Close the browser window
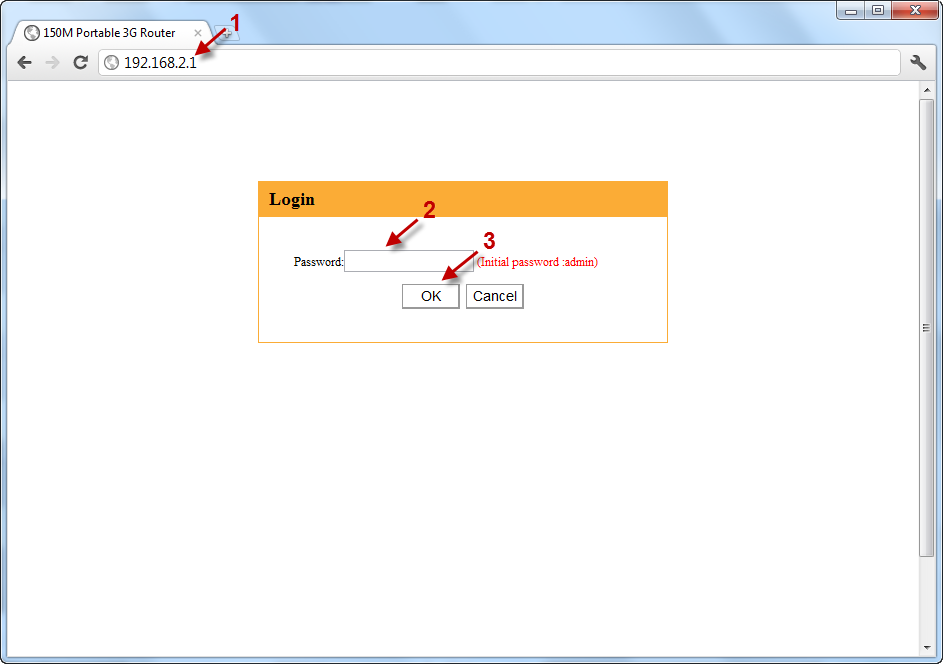 (x=915, y=11)
